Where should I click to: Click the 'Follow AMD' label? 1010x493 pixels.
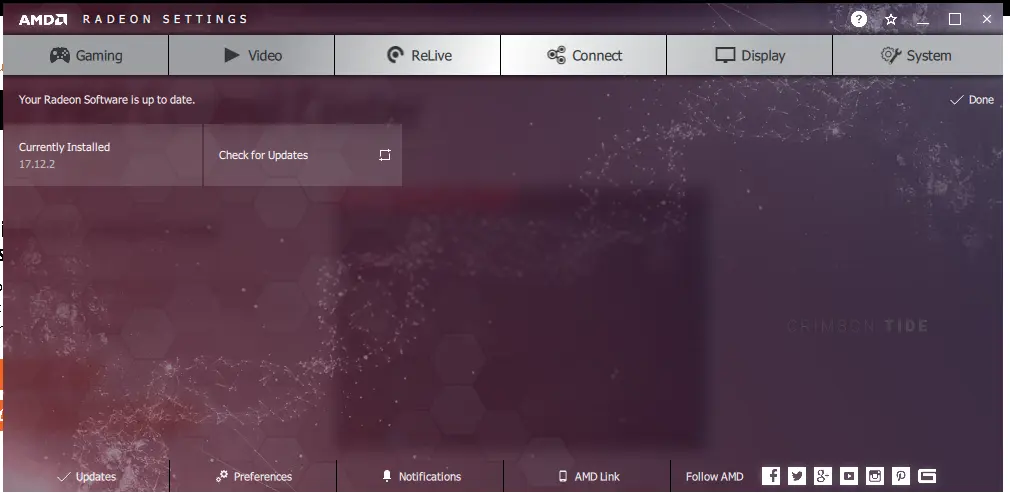point(714,477)
